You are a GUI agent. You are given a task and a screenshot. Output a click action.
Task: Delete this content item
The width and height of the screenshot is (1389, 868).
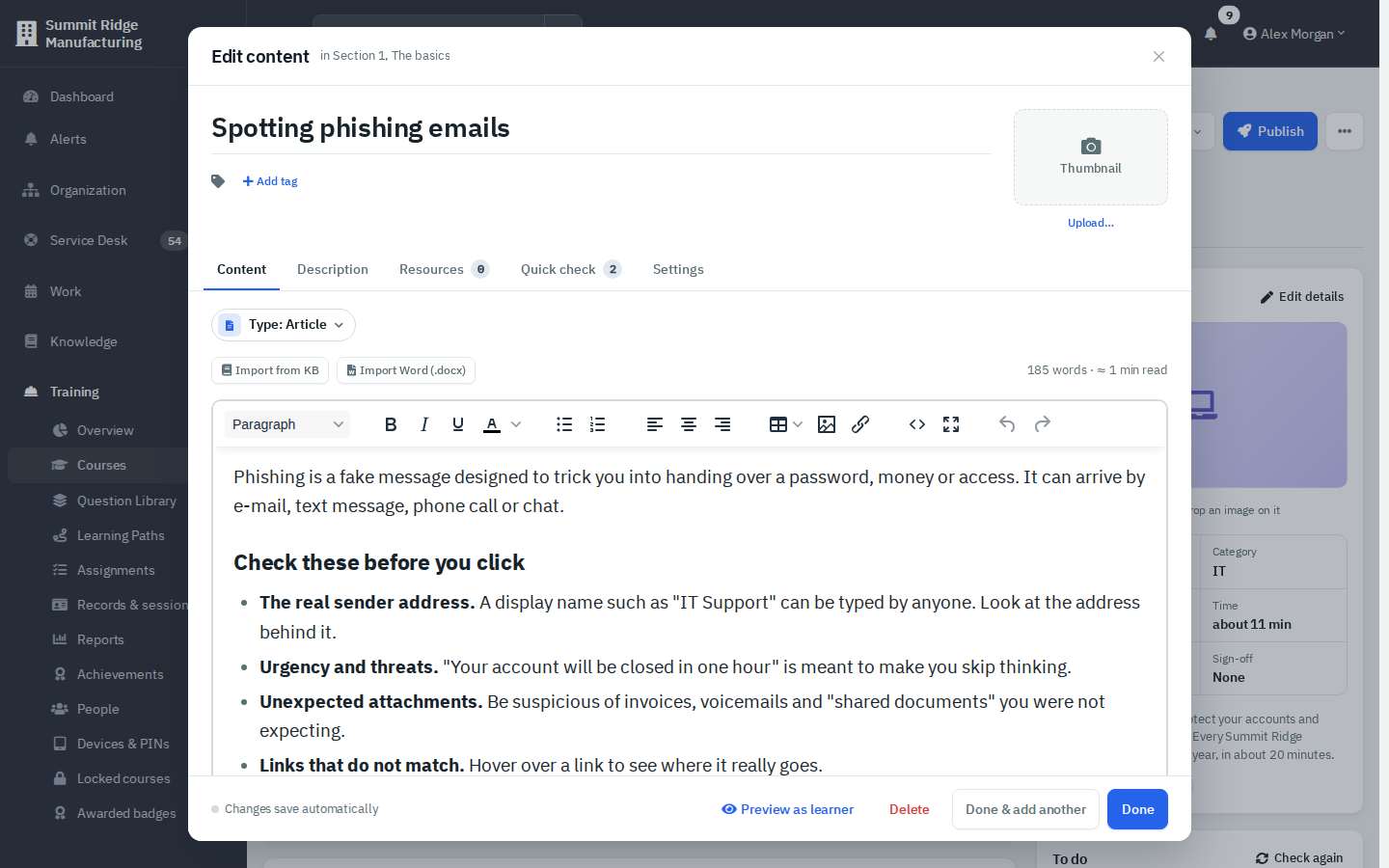coord(910,809)
